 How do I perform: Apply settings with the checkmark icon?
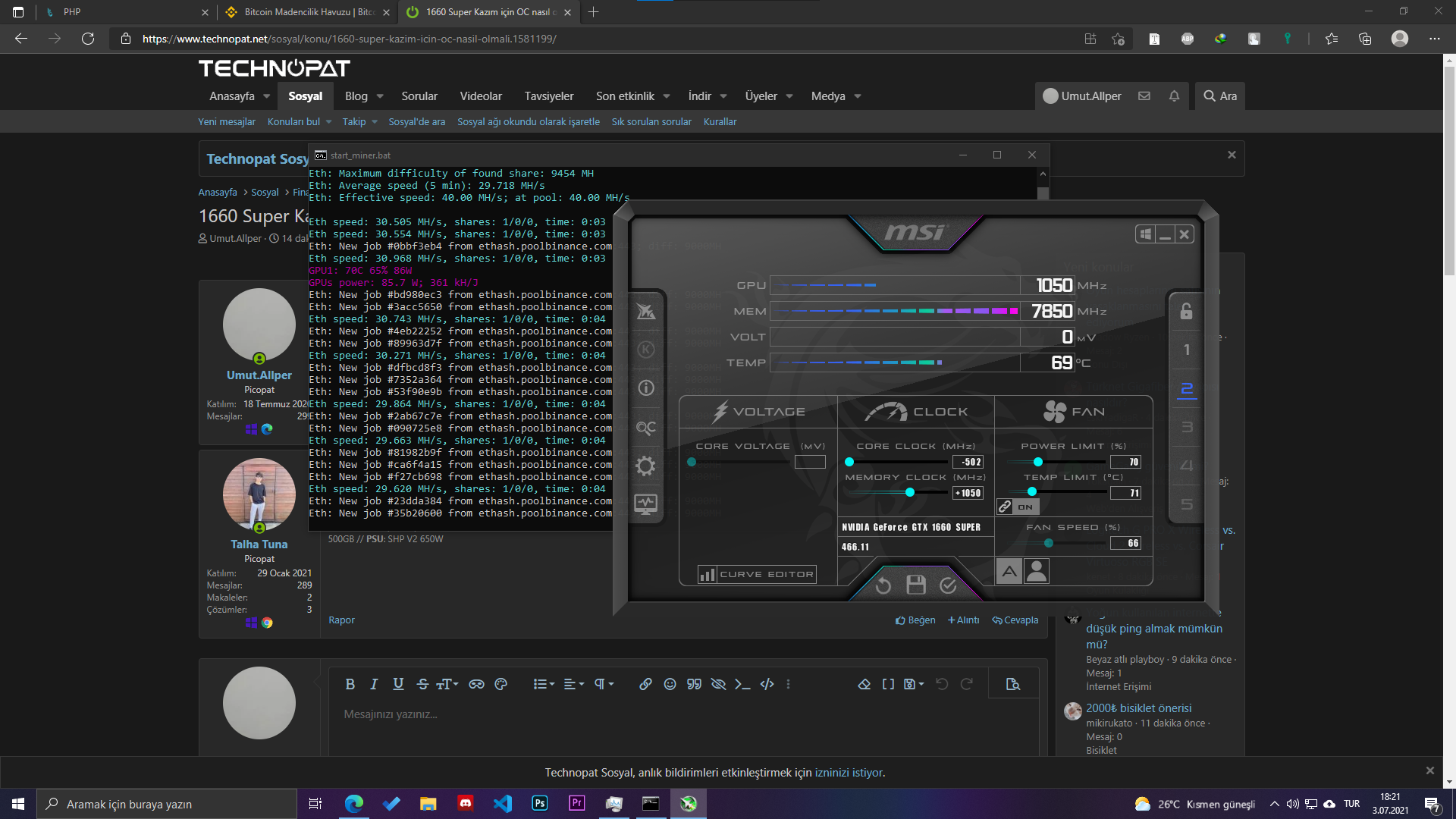[x=948, y=585]
